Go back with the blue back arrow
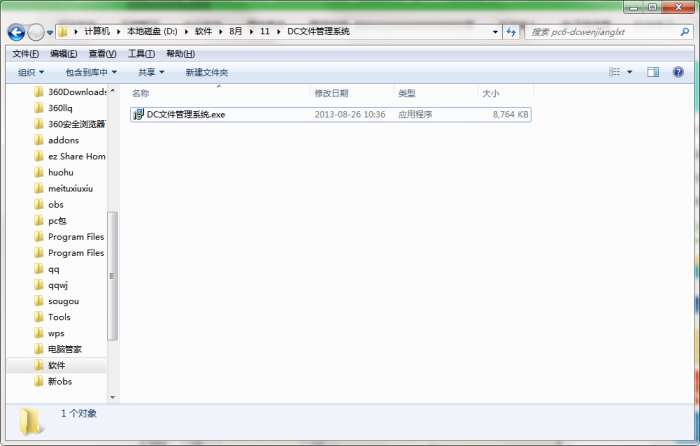Image resolution: width=700 pixels, height=446 pixels. pos(16,32)
